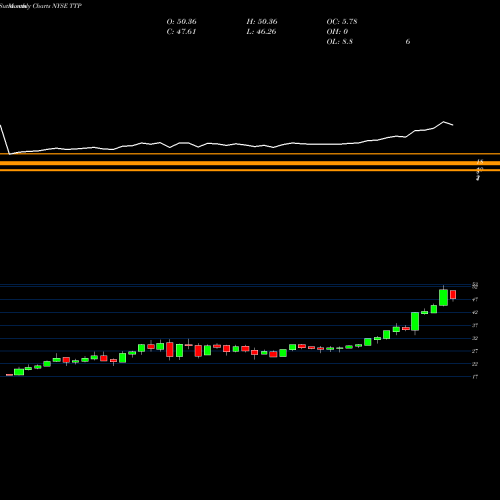Click the price axis label 32
This screenshot has width=500, height=500.
coord(475,338)
